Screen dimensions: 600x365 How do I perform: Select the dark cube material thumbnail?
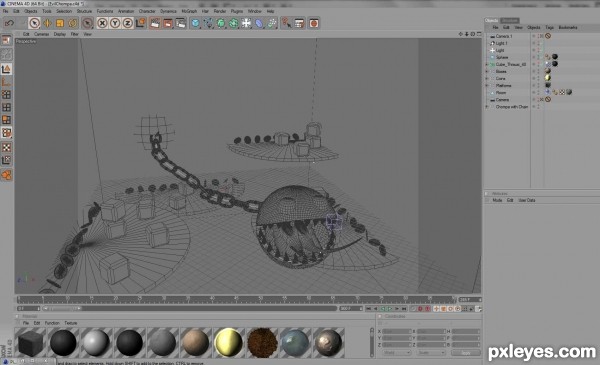point(31,343)
